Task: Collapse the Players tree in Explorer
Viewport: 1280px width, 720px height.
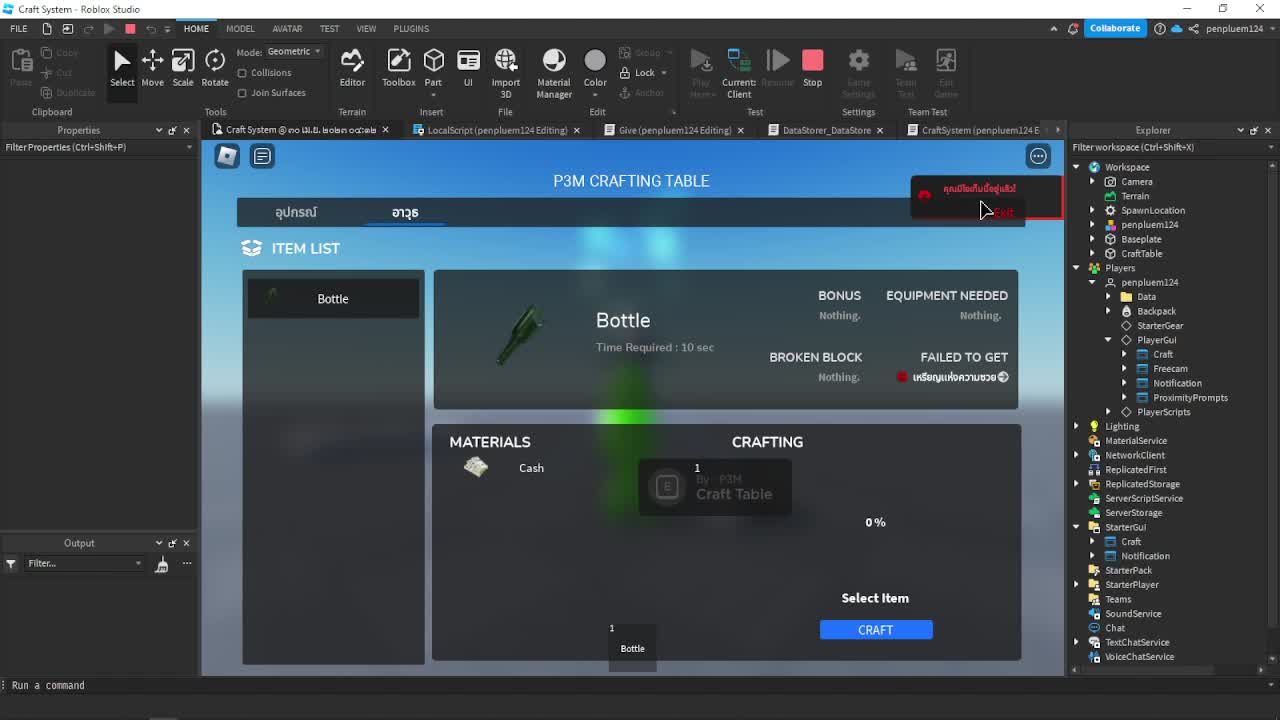Action: [x=1076, y=267]
